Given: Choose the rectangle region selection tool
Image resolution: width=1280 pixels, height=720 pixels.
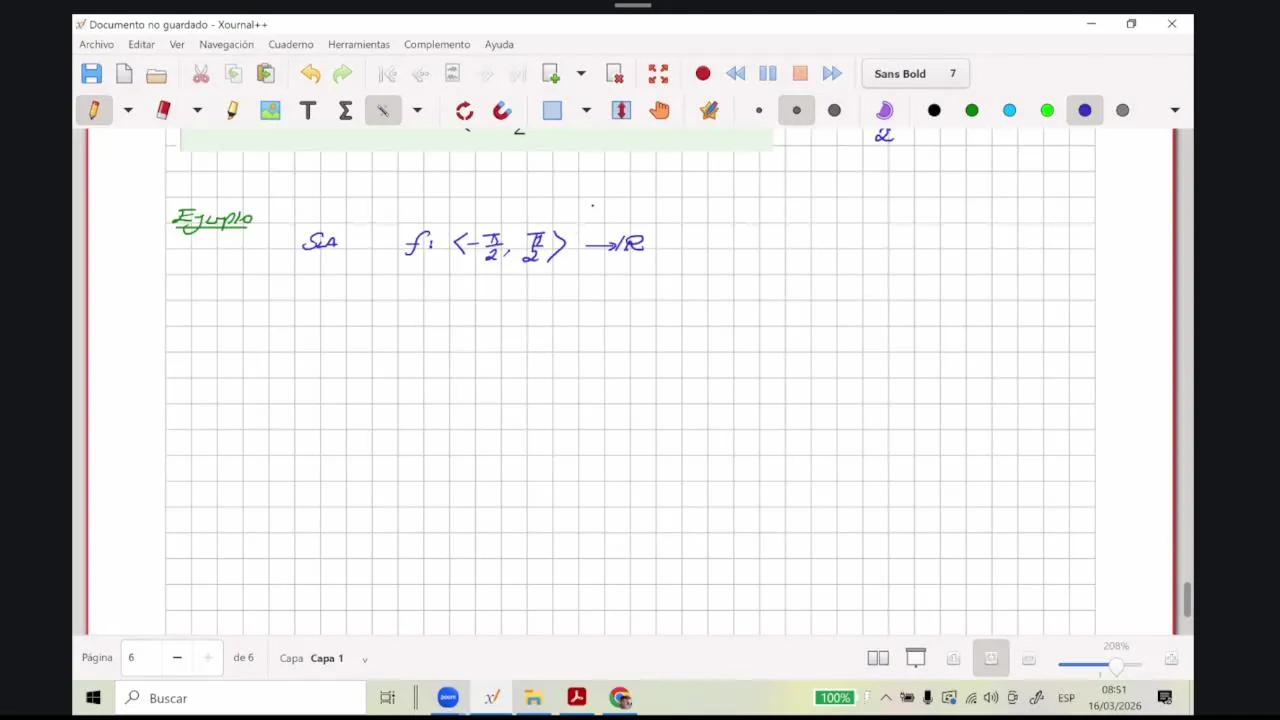Looking at the screenshot, I should click(x=552, y=110).
